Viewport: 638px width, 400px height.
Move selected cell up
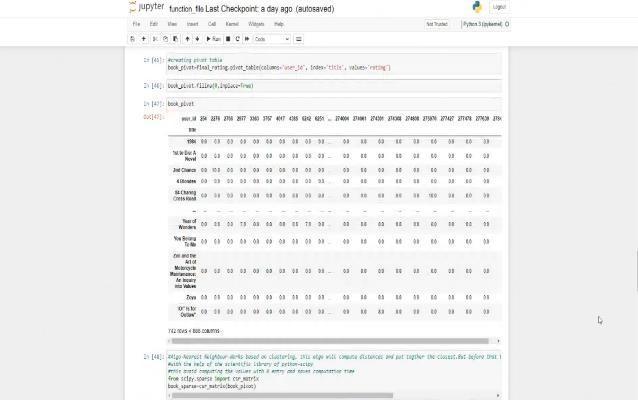coord(187,39)
